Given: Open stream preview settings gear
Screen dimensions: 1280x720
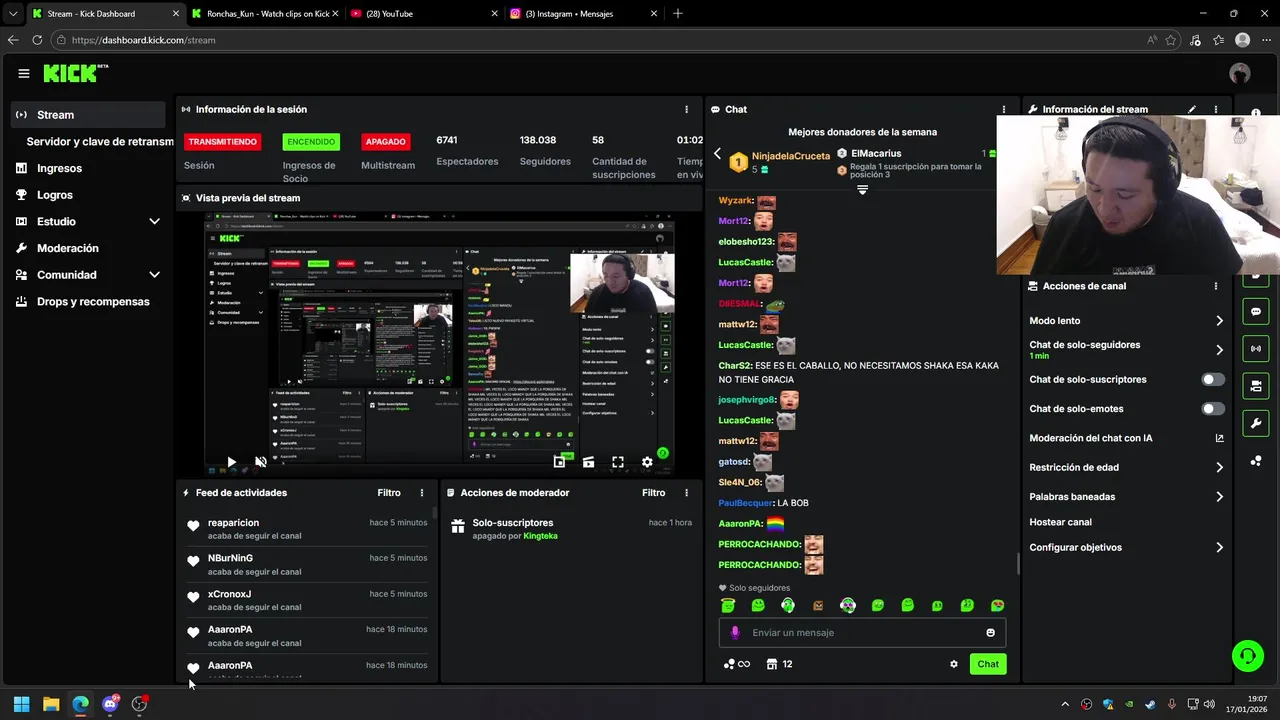Looking at the screenshot, I should 647,462.
